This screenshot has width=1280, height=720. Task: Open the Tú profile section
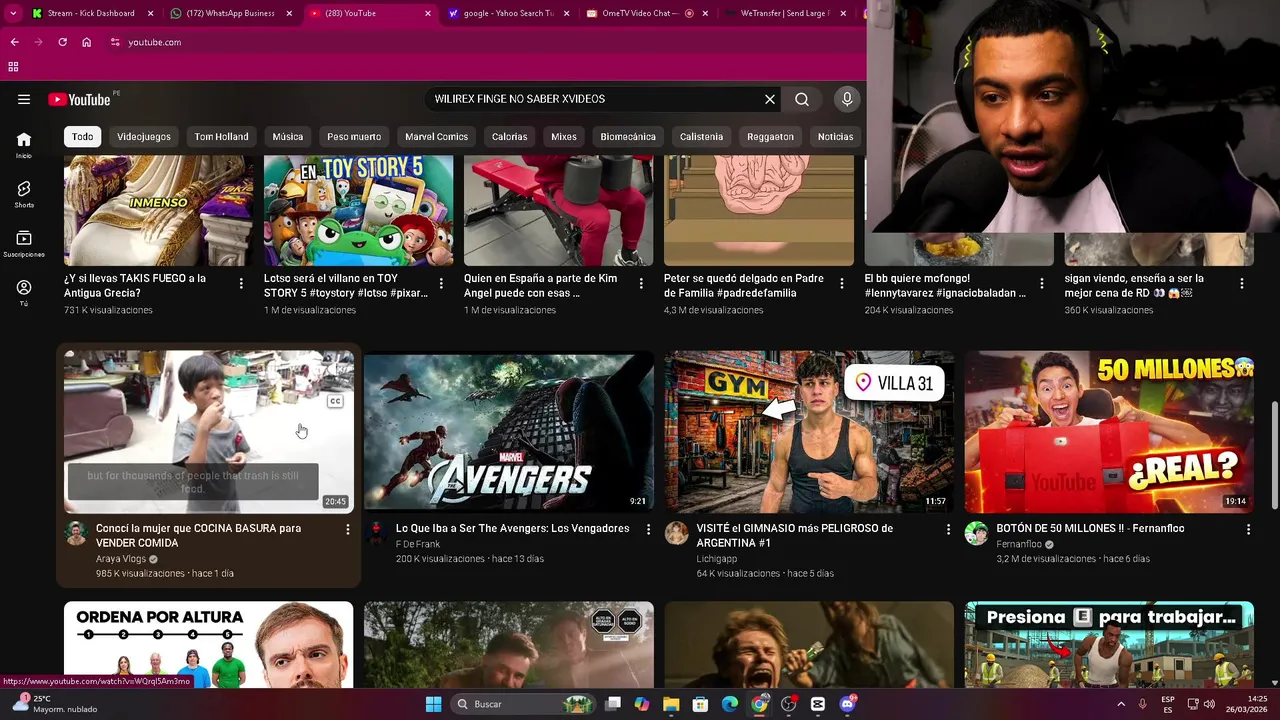tap(24, 293)
